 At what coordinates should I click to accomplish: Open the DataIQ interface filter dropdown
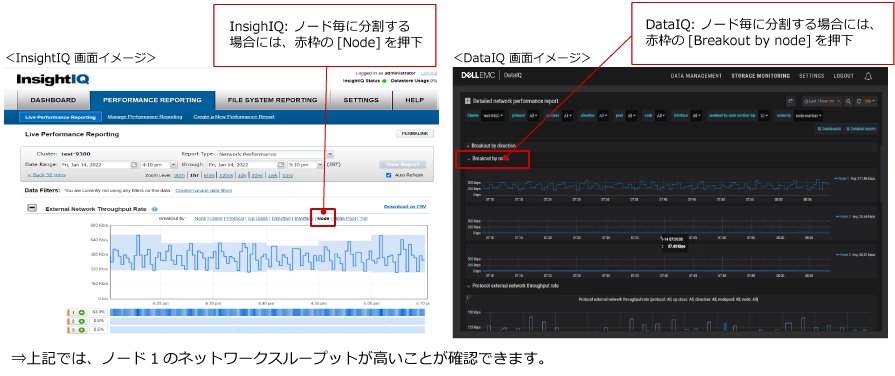(x=696, y=115)
